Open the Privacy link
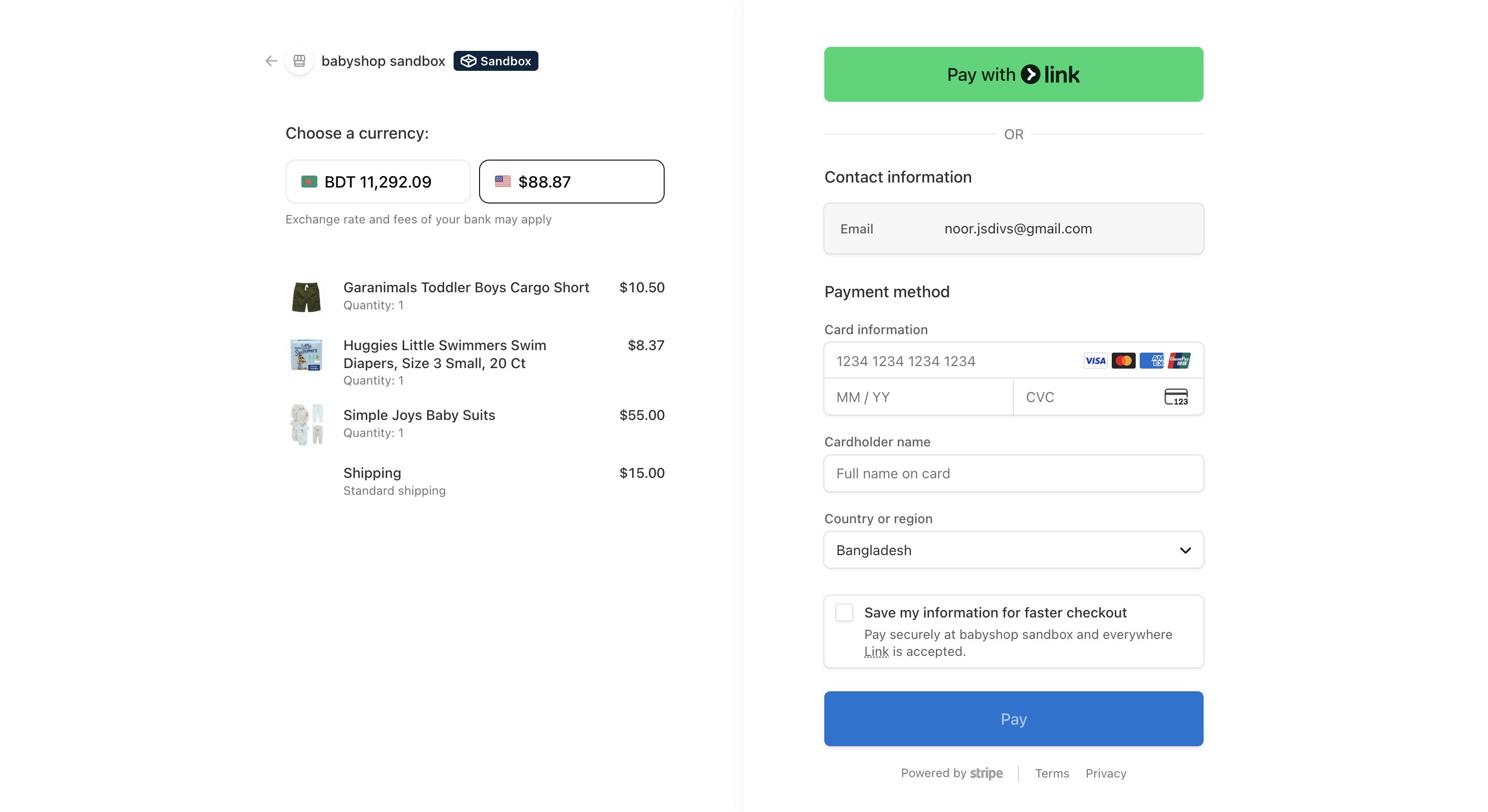The height and width of the screenshot is (812, 1488). (1106, 773)
